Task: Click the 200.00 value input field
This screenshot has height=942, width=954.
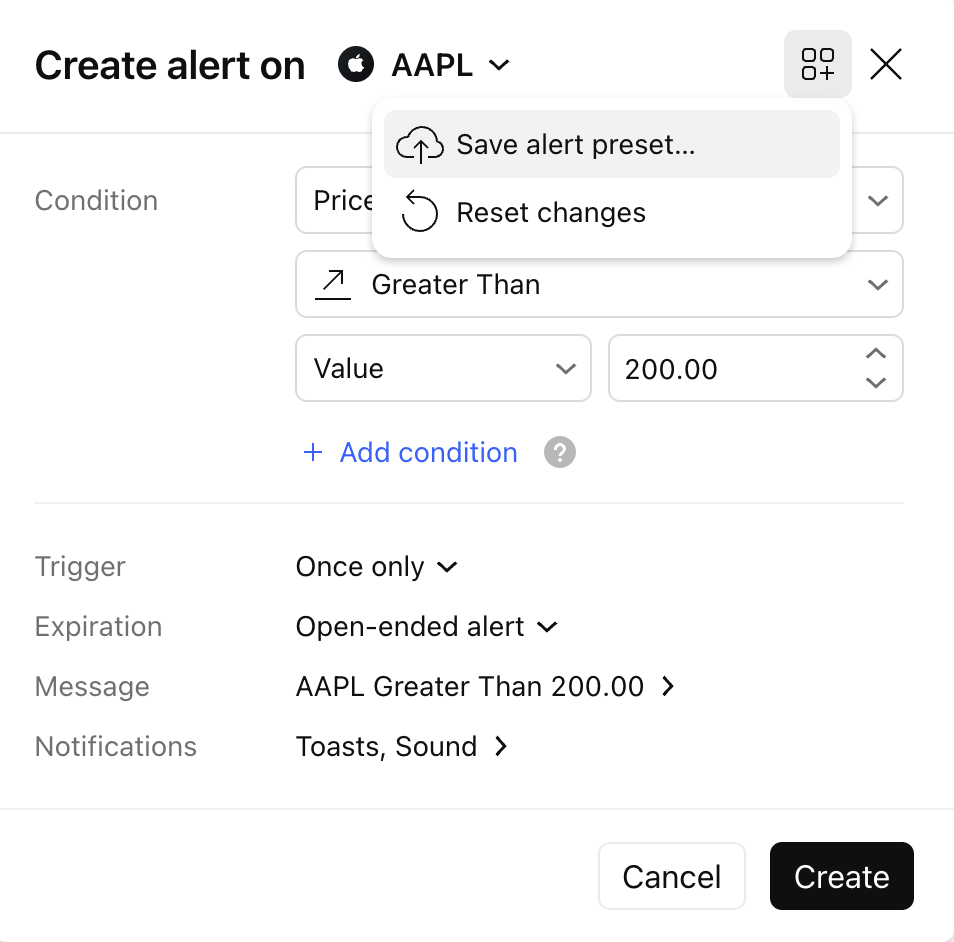Action: (730, 369)
